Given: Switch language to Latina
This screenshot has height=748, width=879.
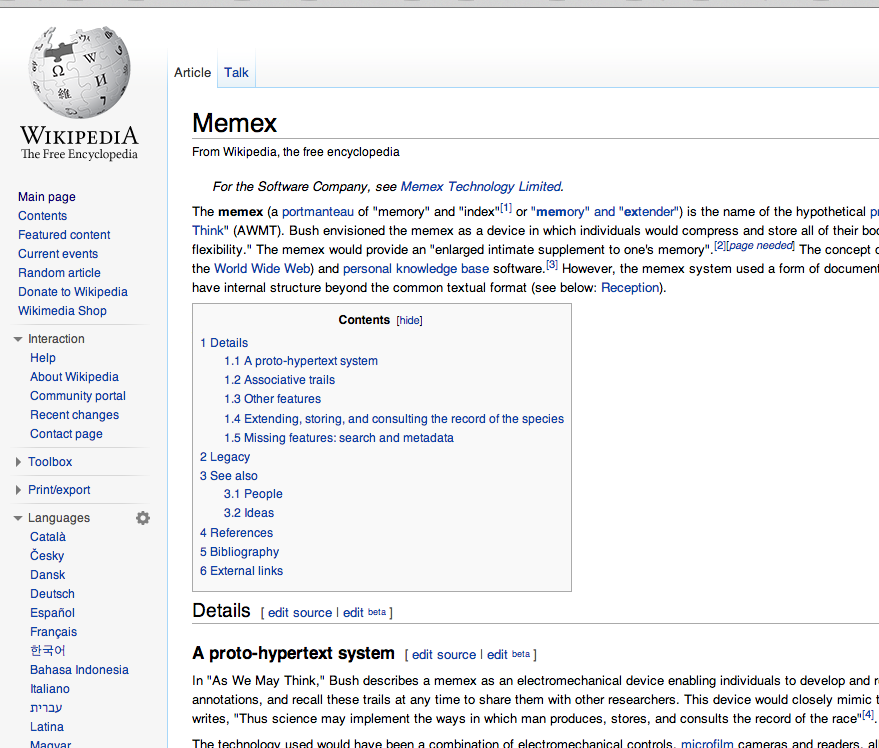Looking at the screenshot, I should (x=47, y=727).
